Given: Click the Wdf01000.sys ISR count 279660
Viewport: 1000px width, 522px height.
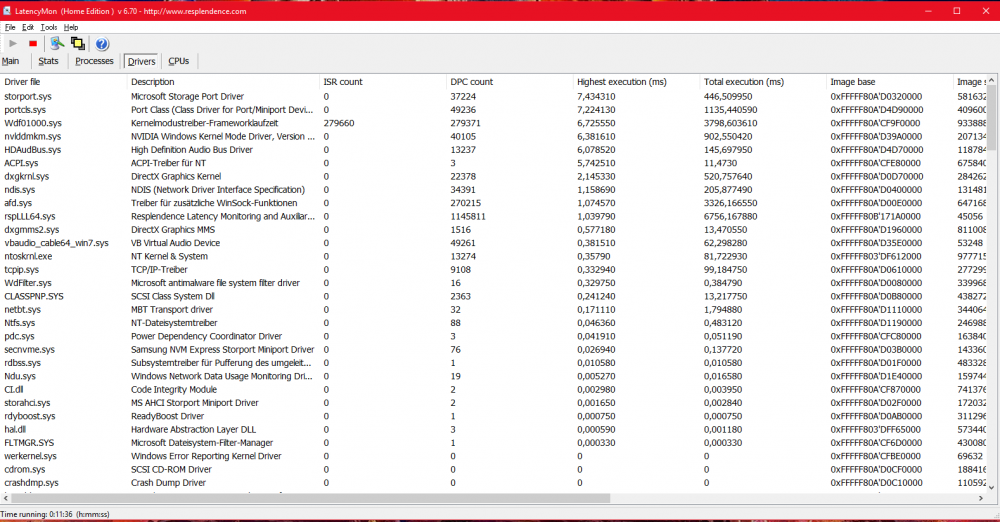Looking at the screenshot, I should click(339, 123).
